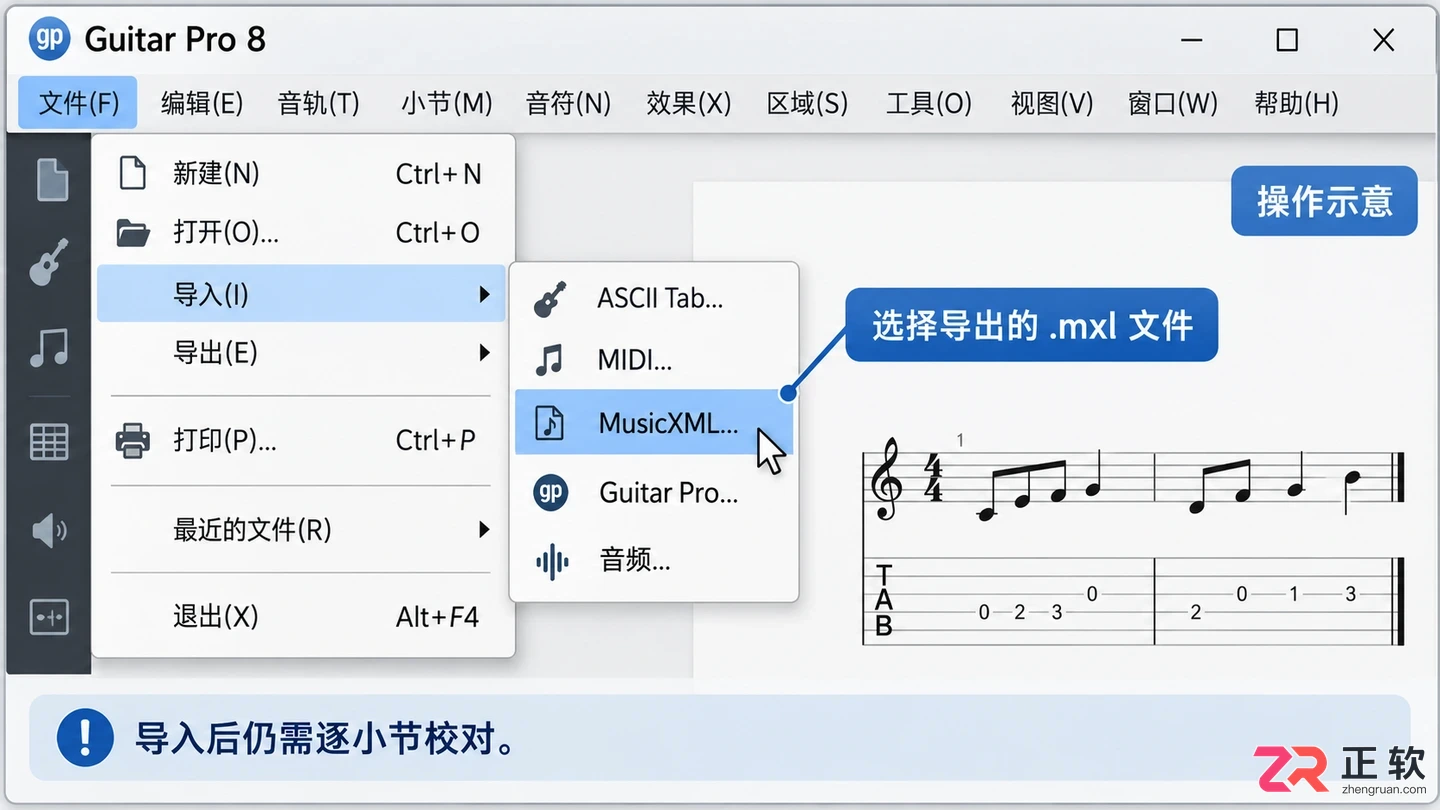Maximize the Guitar Pro 8 window

tap(1287, 40)
